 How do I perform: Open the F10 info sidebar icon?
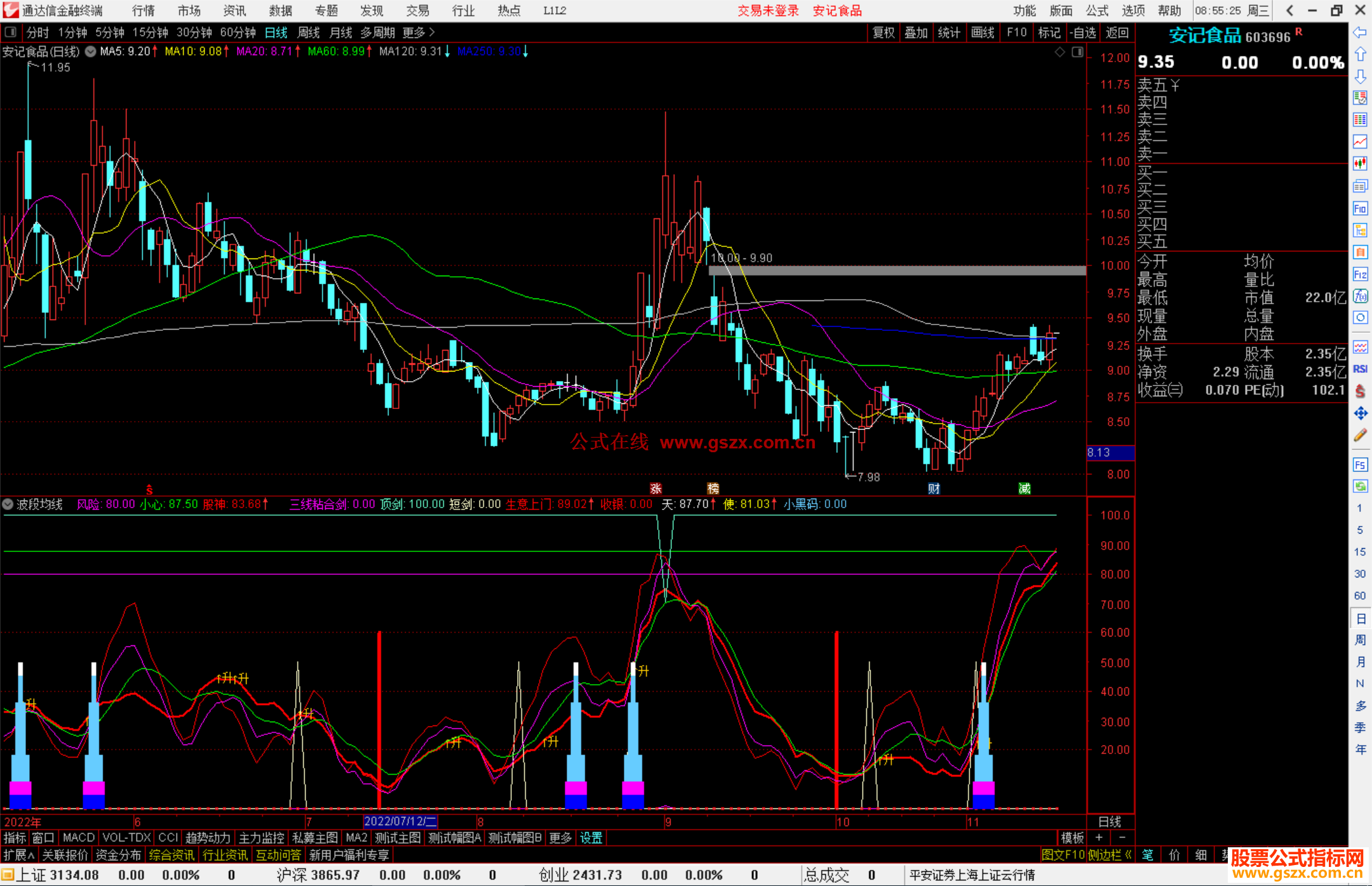pos(1360,209)
